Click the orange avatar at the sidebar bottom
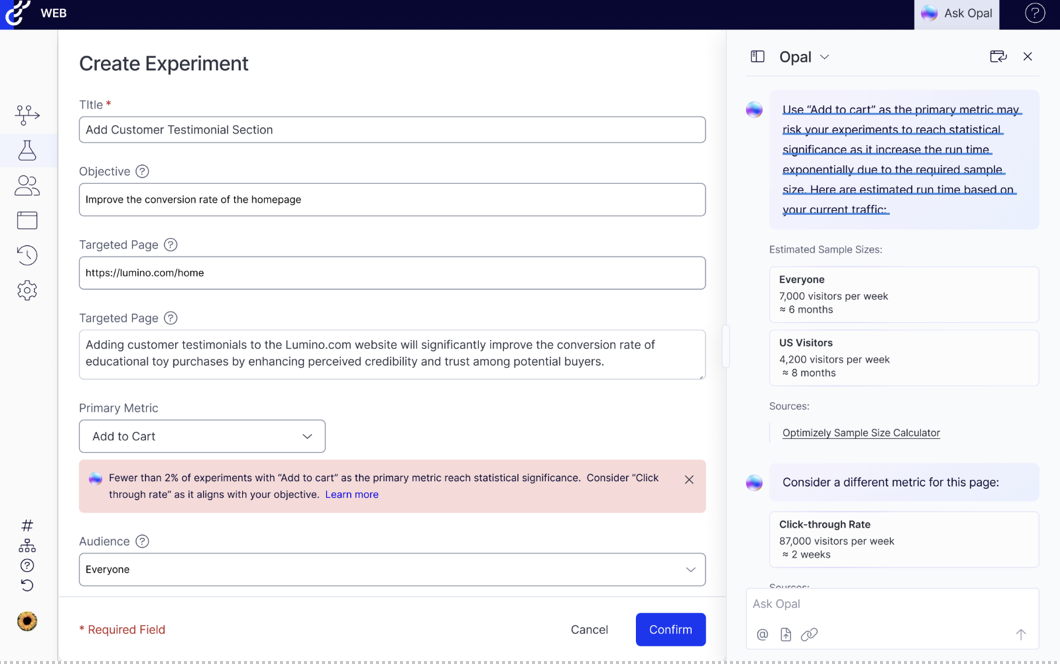Image resolution: width=1060 pixels, height=664 pixels. (x=27, y=621)
